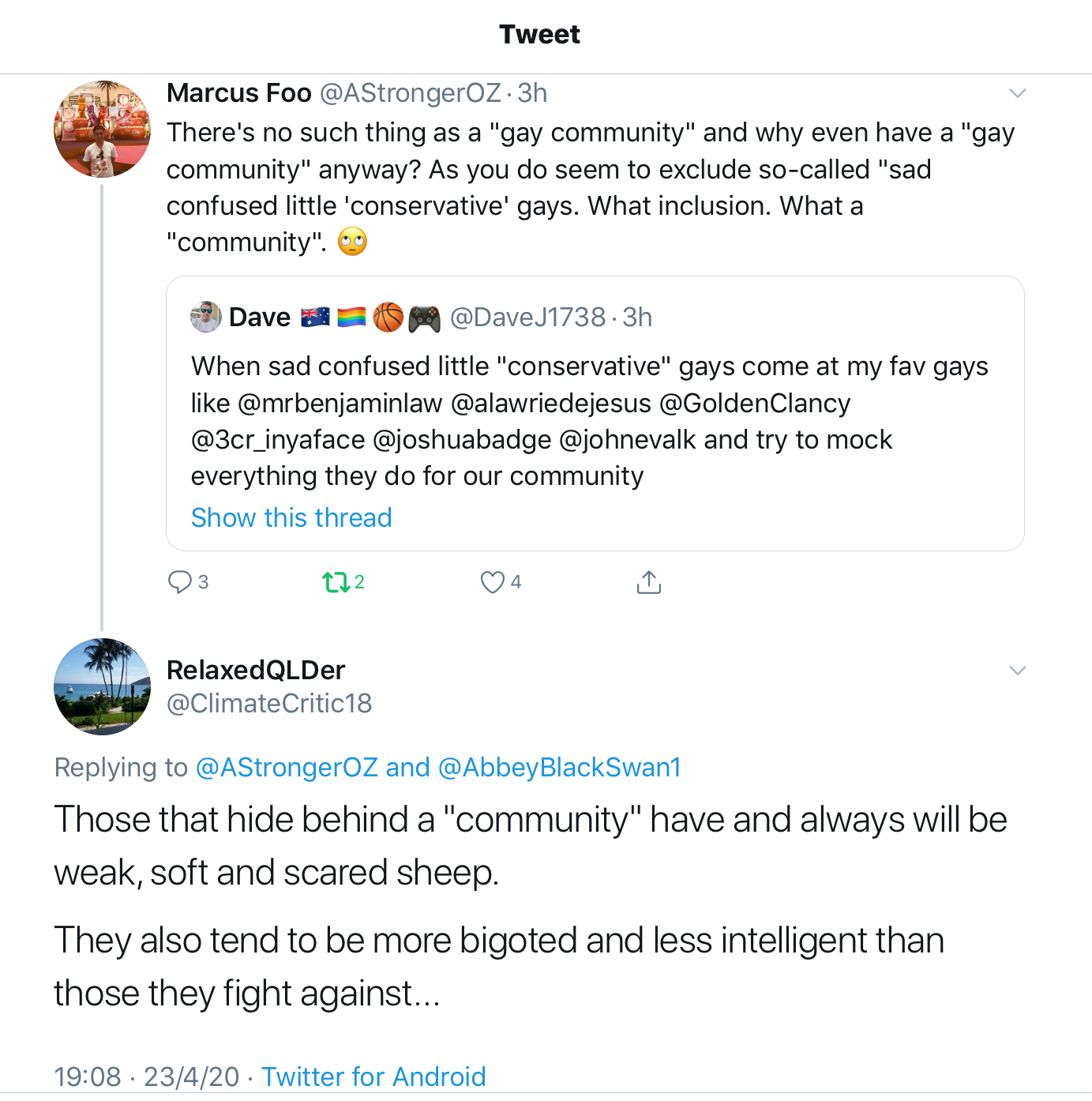The height and width of the screenshot is (1101, 1092).
Task: Click "Show this thread" link
Action: [x=291, y=517]
